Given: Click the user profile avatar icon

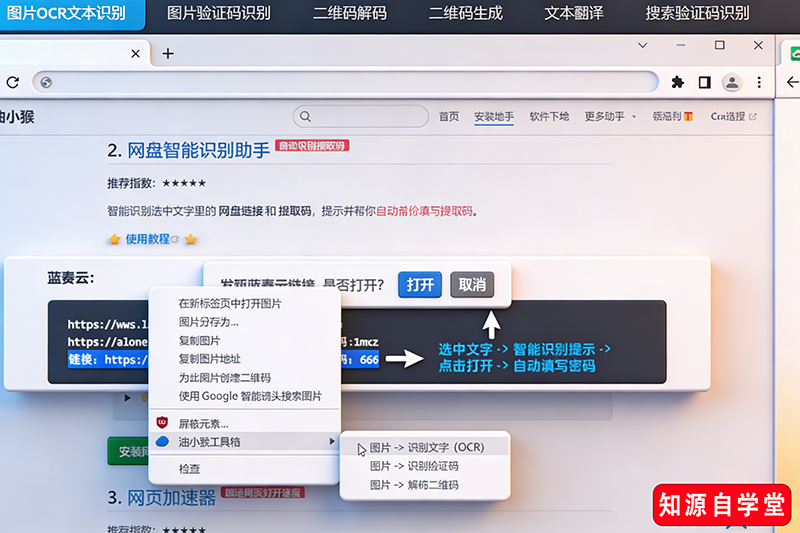Looking at the screenshot, I should 732,82.
